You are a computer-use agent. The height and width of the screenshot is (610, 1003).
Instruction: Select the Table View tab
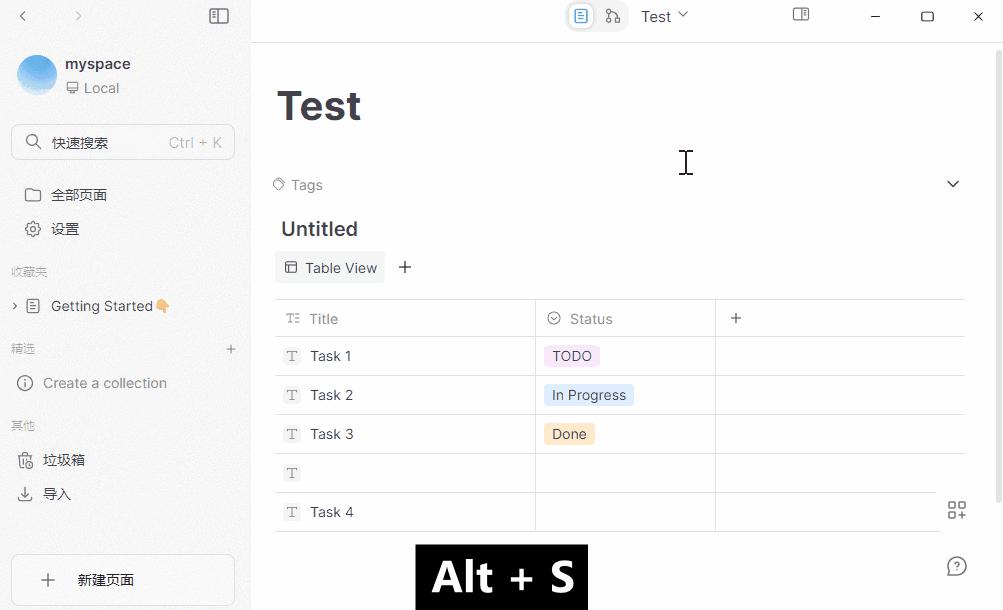tap(330, 267)
